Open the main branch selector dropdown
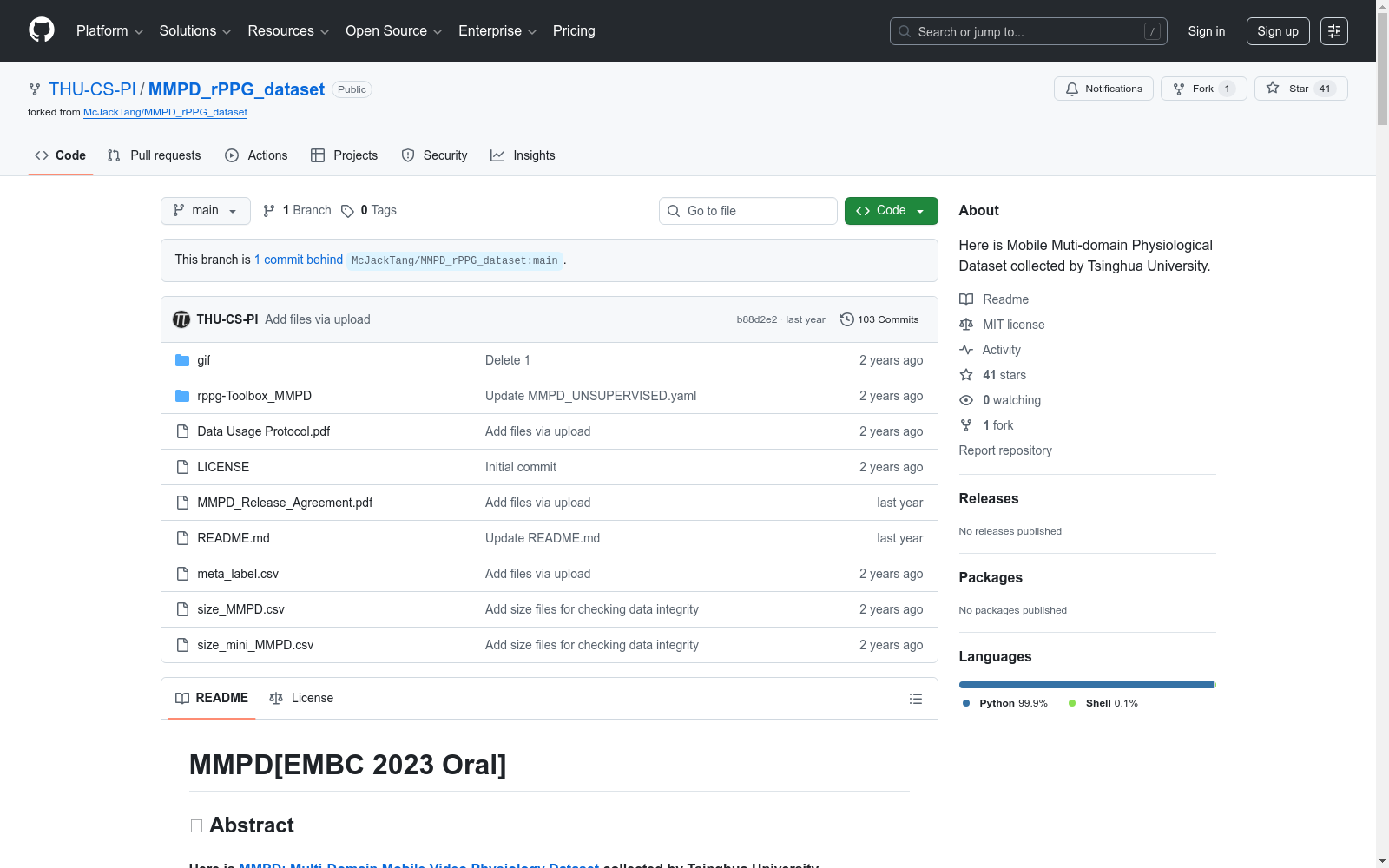This screenshot has width=1389, height=868. pos(206,211)
